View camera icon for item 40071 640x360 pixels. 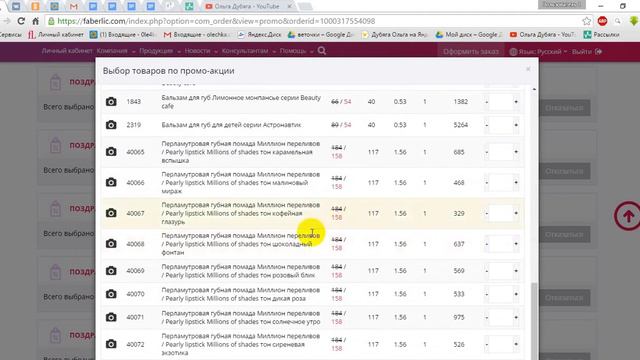click(x=111, y=317)
